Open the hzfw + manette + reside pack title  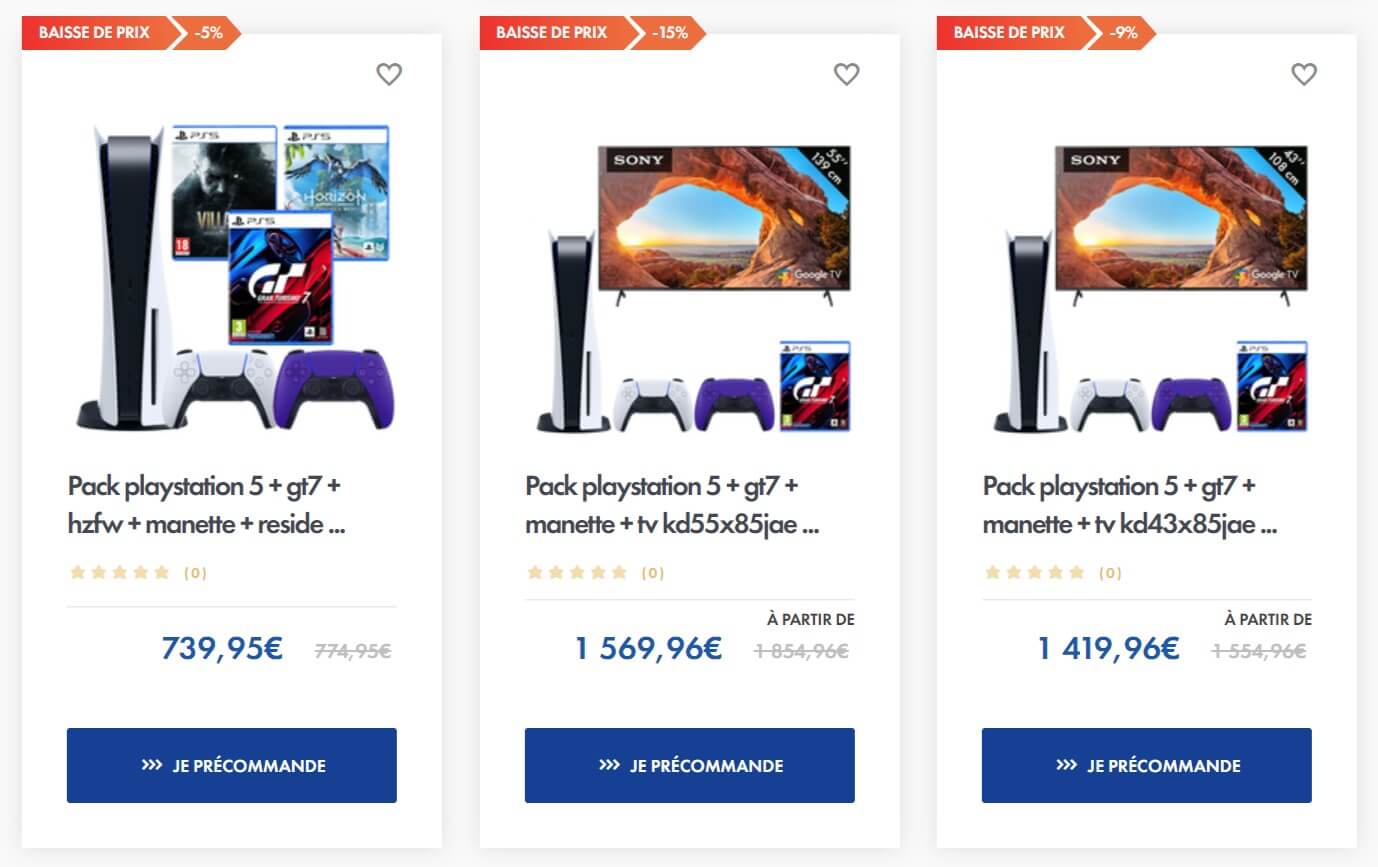pos(206,505)
